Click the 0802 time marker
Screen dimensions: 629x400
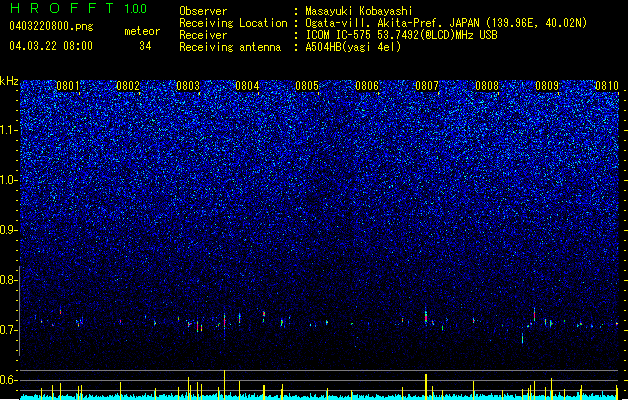[128, 86]
